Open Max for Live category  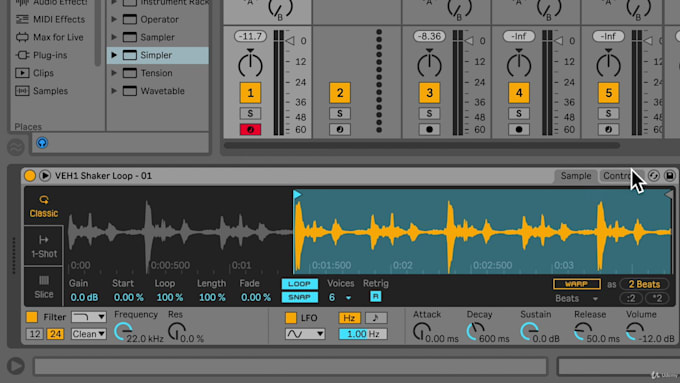[49, 37]
